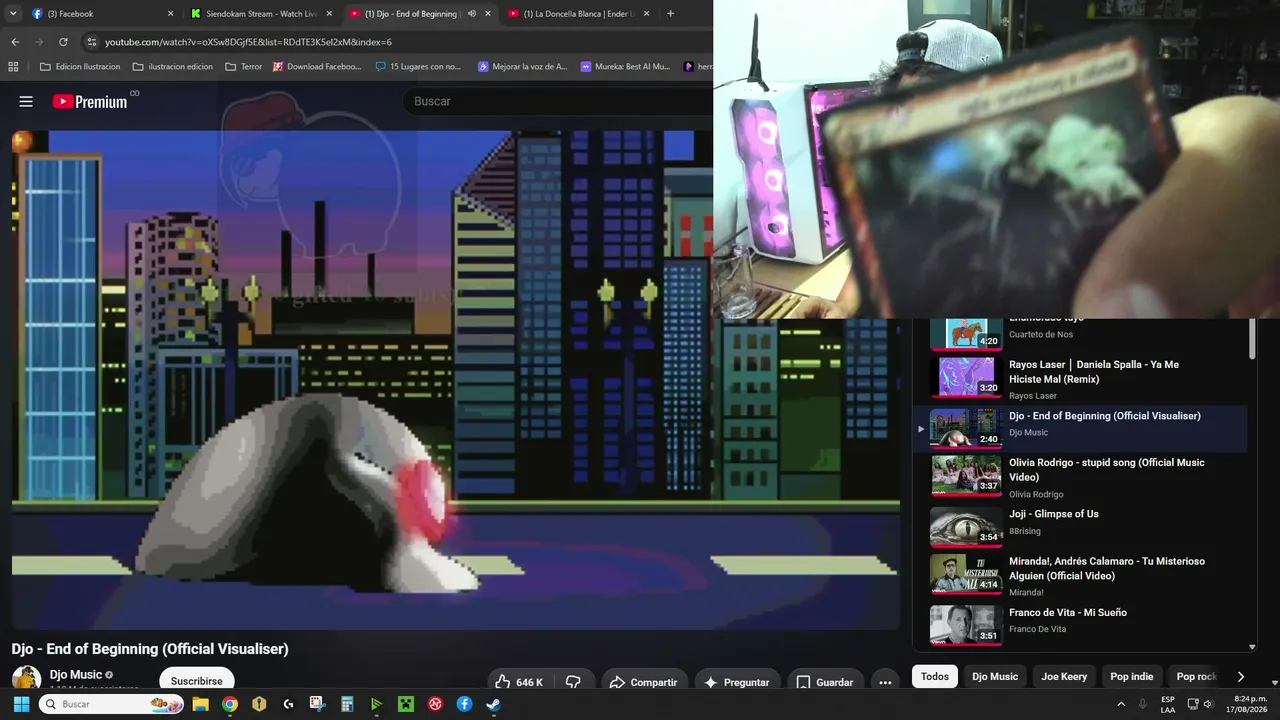Open Terror bookmark folder
The width and height of the screenshot is (1280, 720).
coord(244,67)
